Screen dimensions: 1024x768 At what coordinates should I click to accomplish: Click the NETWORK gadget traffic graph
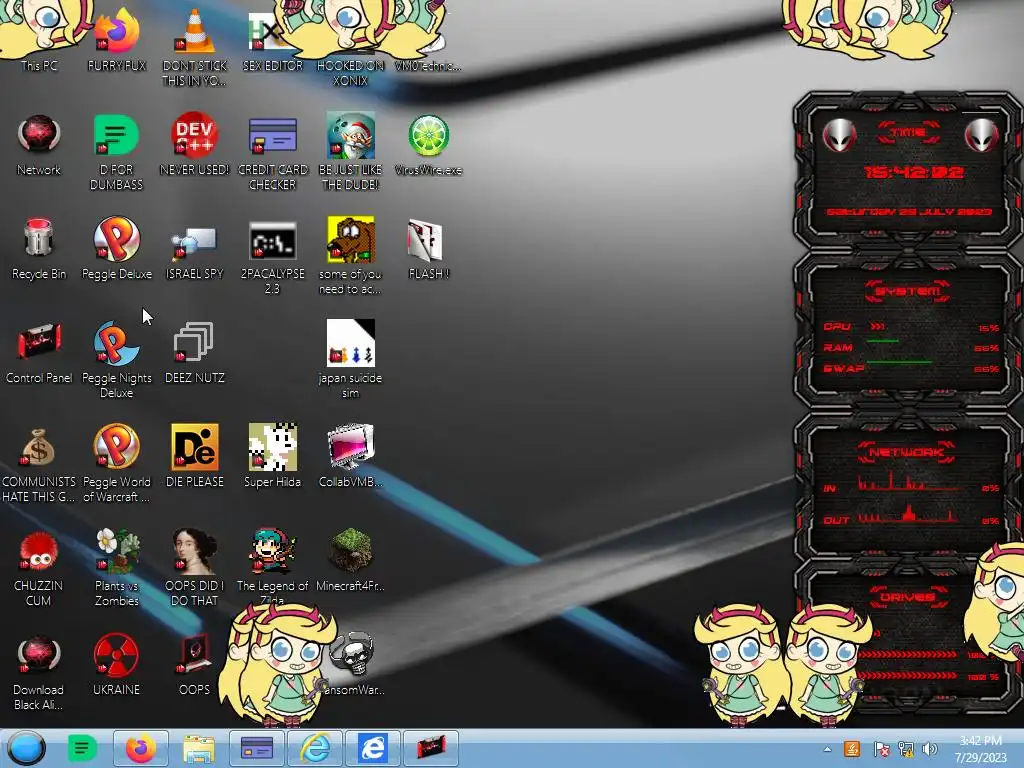click(908, 502)
